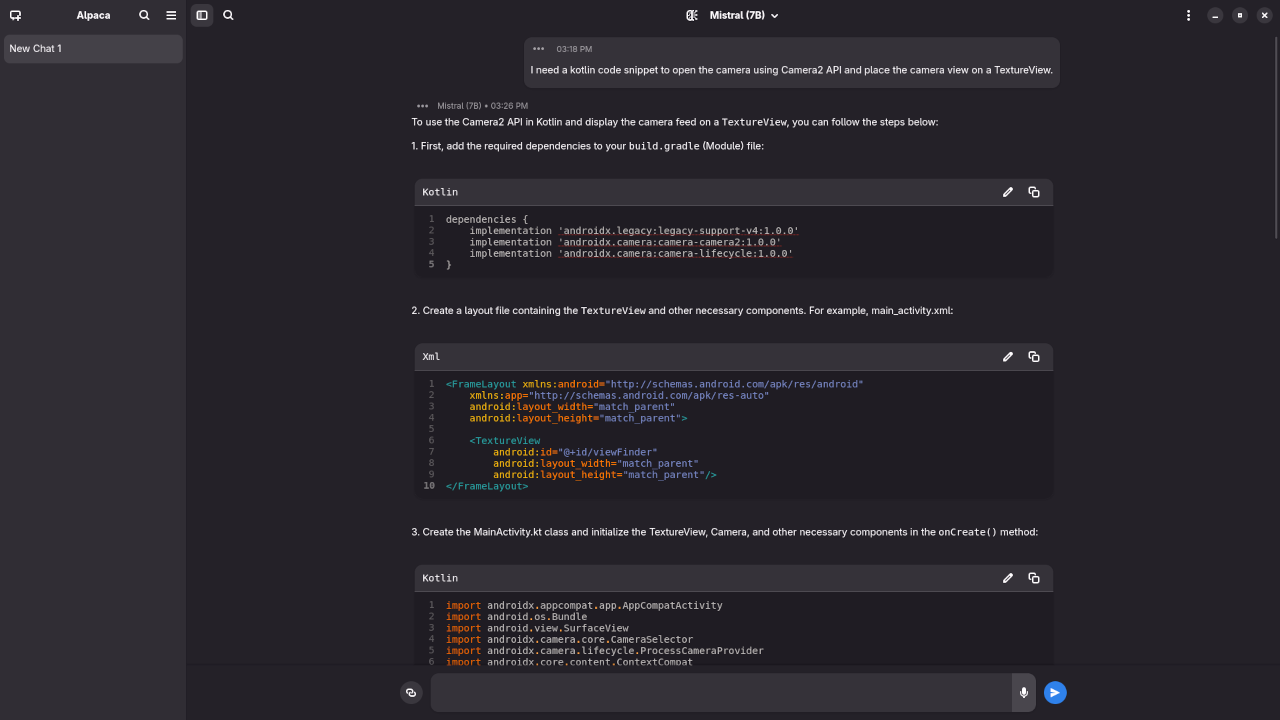Click the model manager icon beside Mistral
The width and height of the screenshot is (1280, 720).
[692, 15]
